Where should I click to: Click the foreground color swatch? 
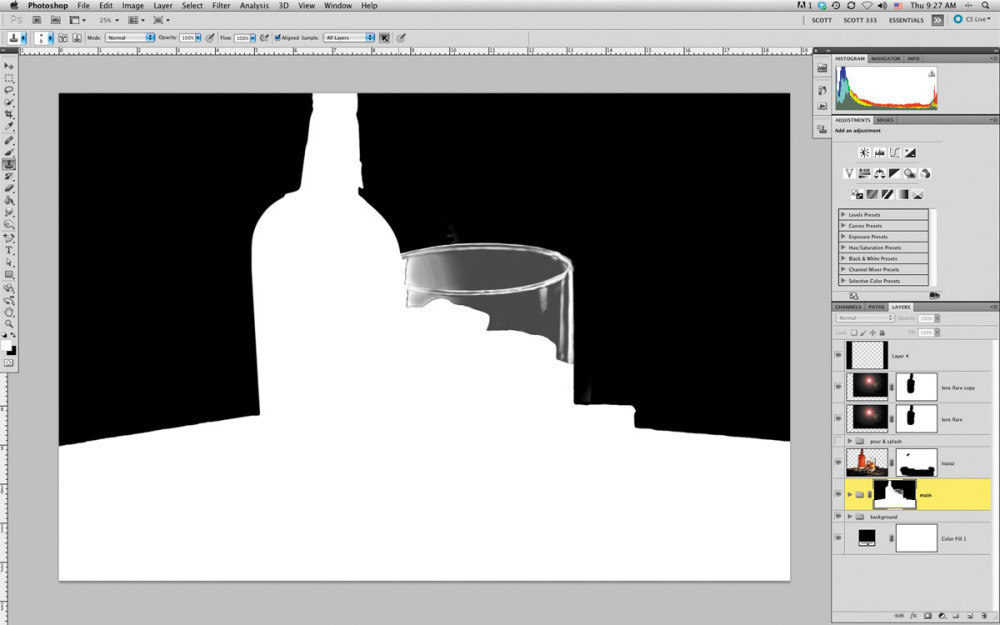(x=6, y=345)
